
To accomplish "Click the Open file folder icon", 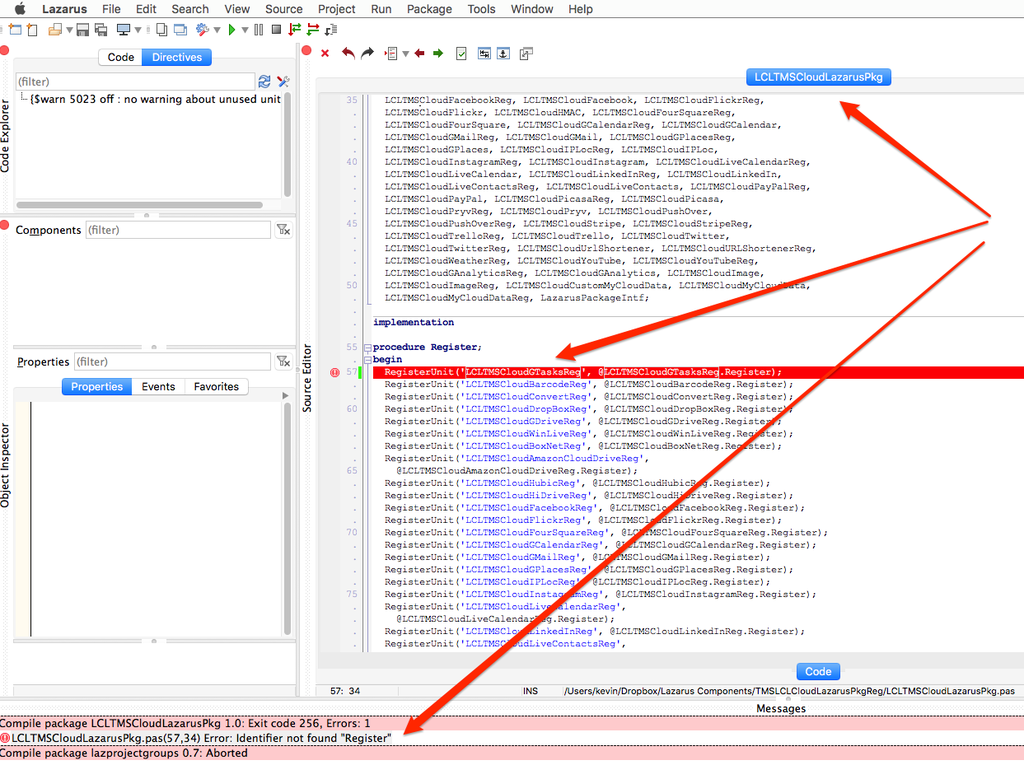I will point(55,29).
